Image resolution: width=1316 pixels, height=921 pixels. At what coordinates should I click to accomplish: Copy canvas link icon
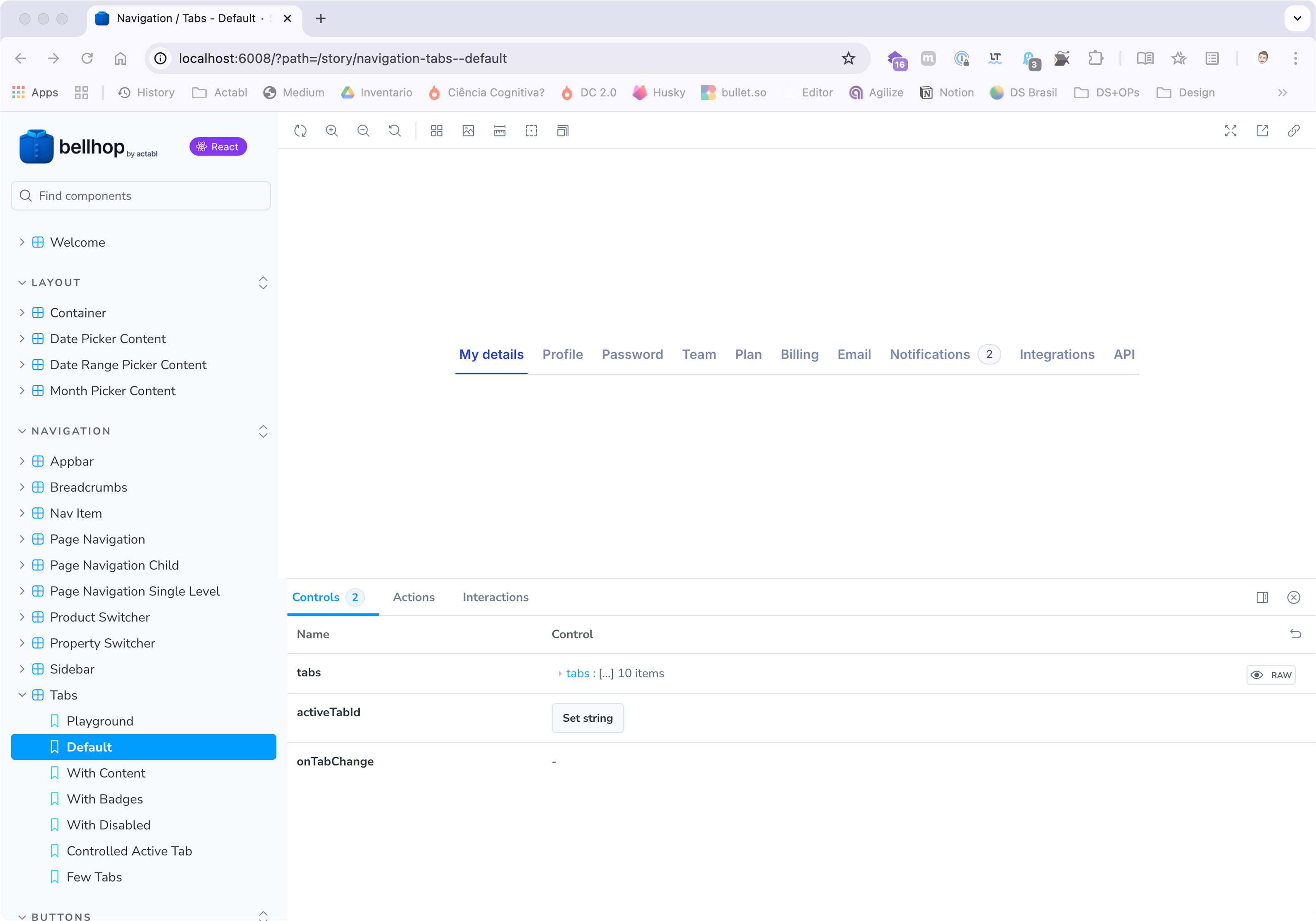tap(1294, 131)
